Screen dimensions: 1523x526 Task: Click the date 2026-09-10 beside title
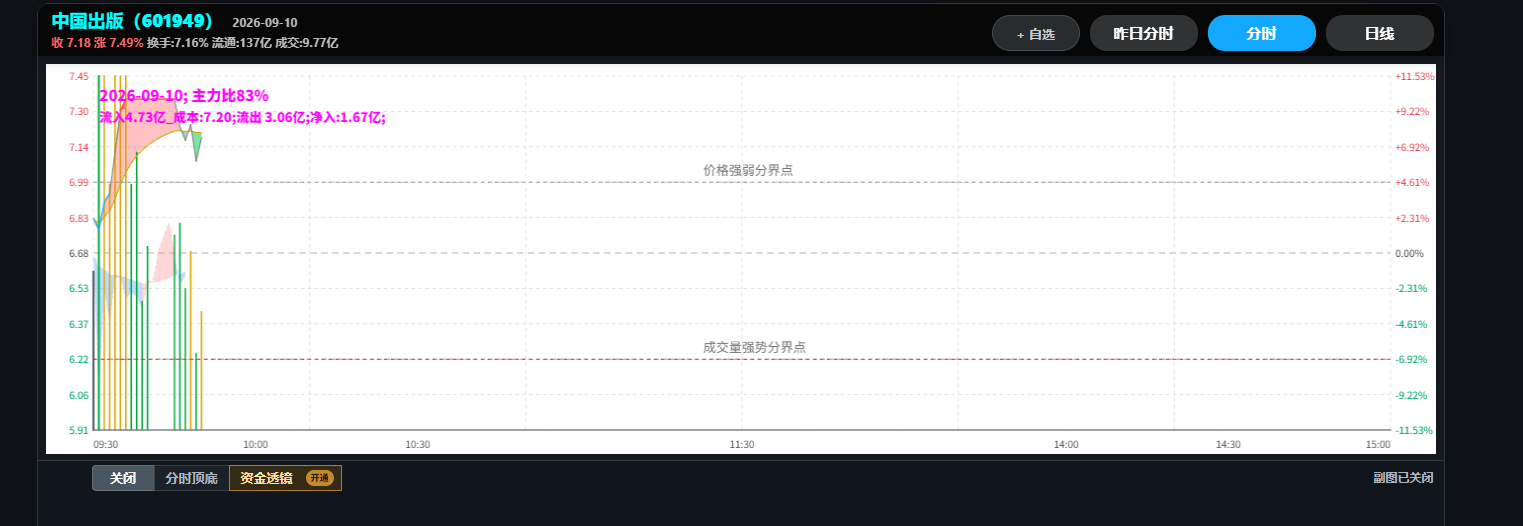point(265,22)
